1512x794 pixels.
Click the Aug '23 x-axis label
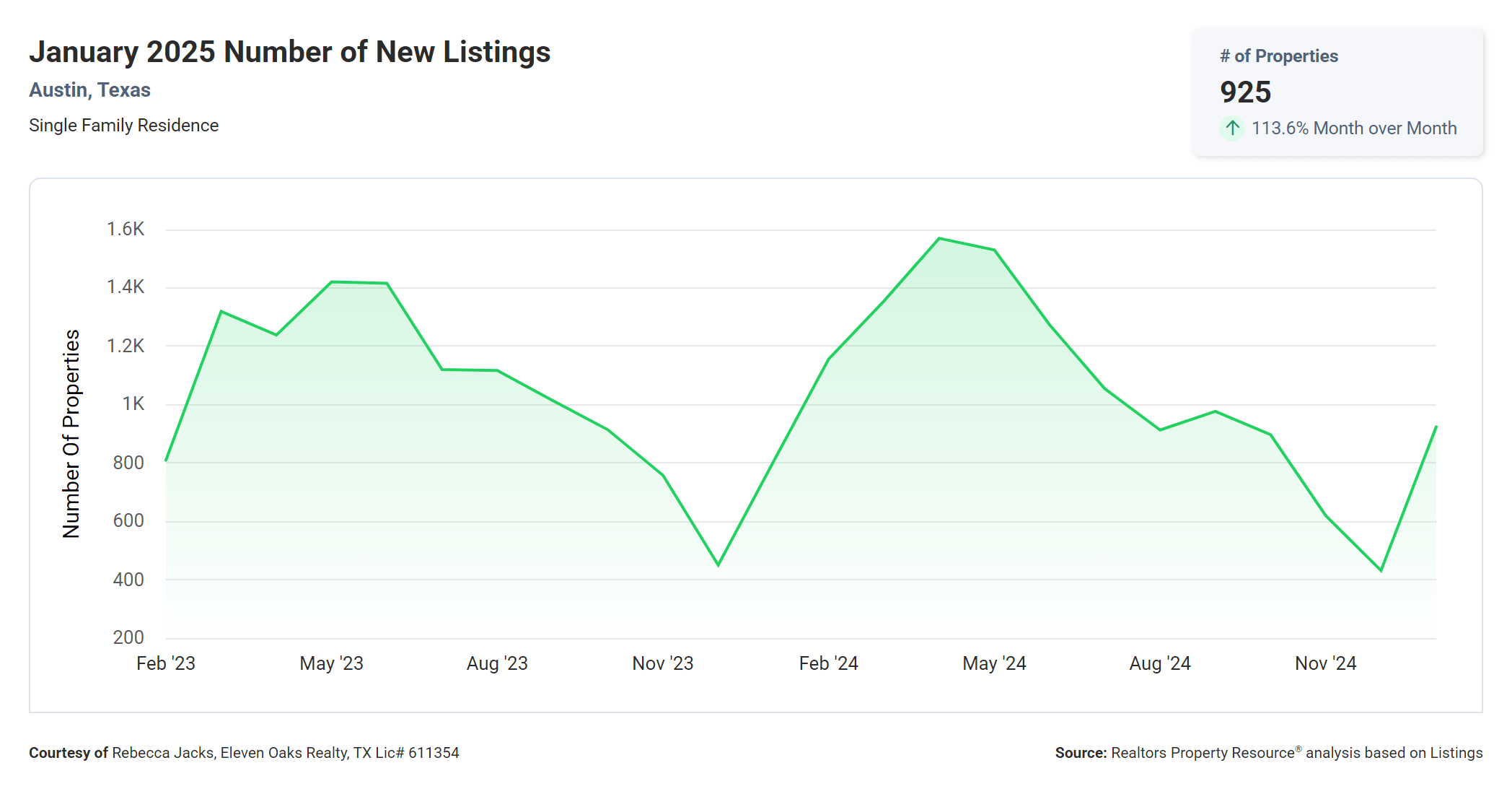click(497, 663)
